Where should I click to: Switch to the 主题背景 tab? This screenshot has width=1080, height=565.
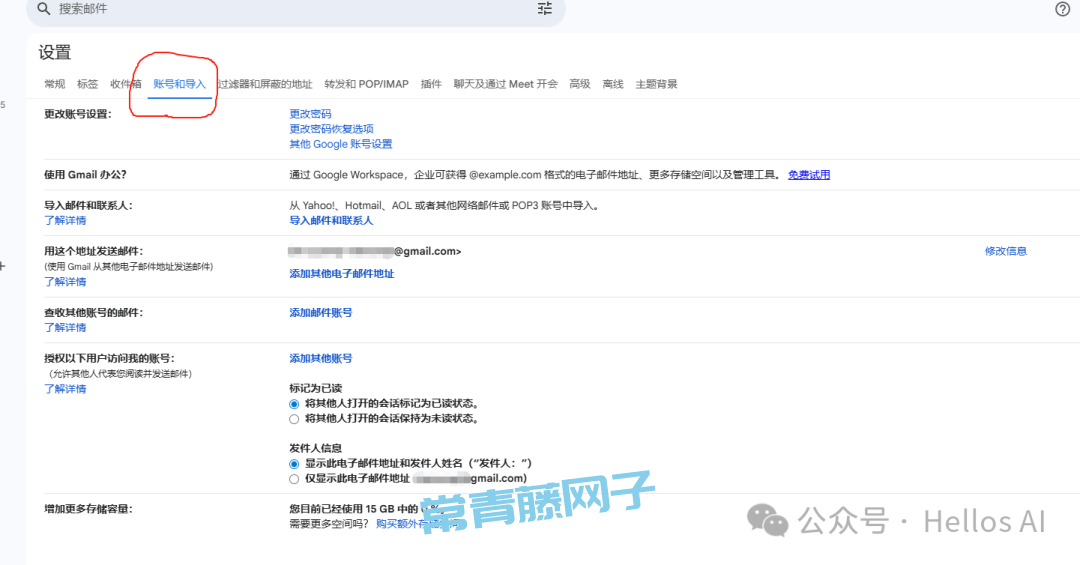click(x=656, y=84)
